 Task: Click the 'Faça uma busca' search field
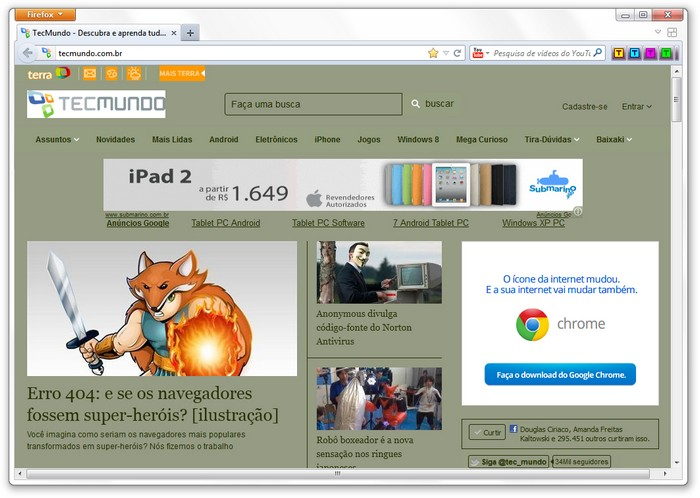pos(313,104)
